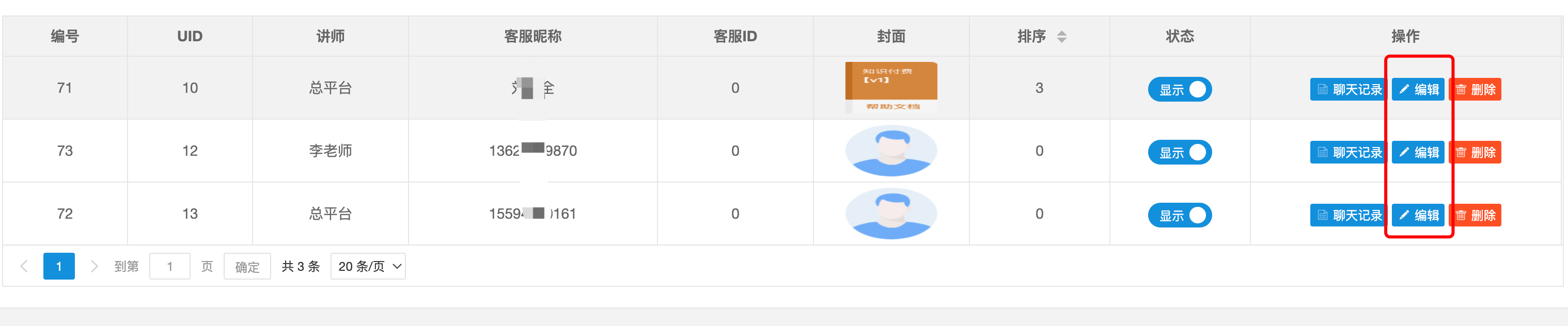
Task: Open chat records for row 71
Action: (1347, 89)
